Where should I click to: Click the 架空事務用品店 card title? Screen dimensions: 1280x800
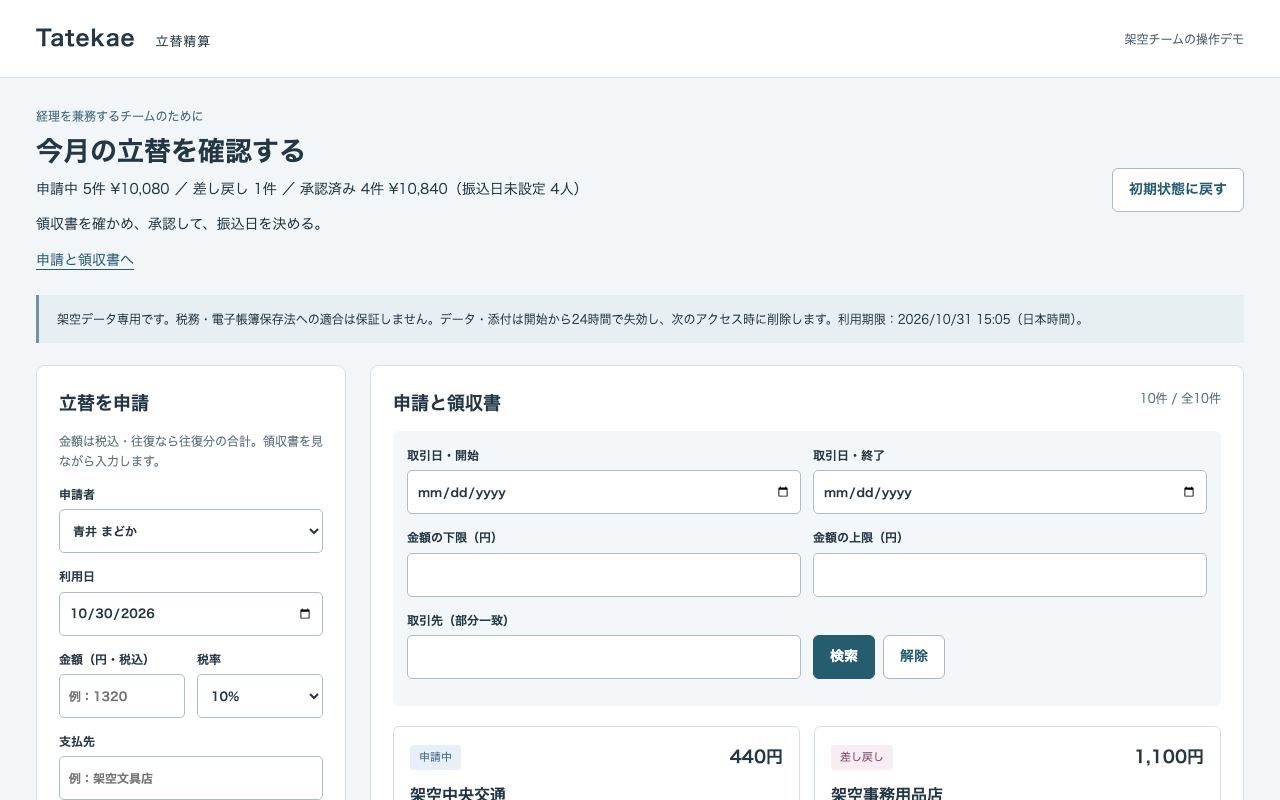(887, 793)
